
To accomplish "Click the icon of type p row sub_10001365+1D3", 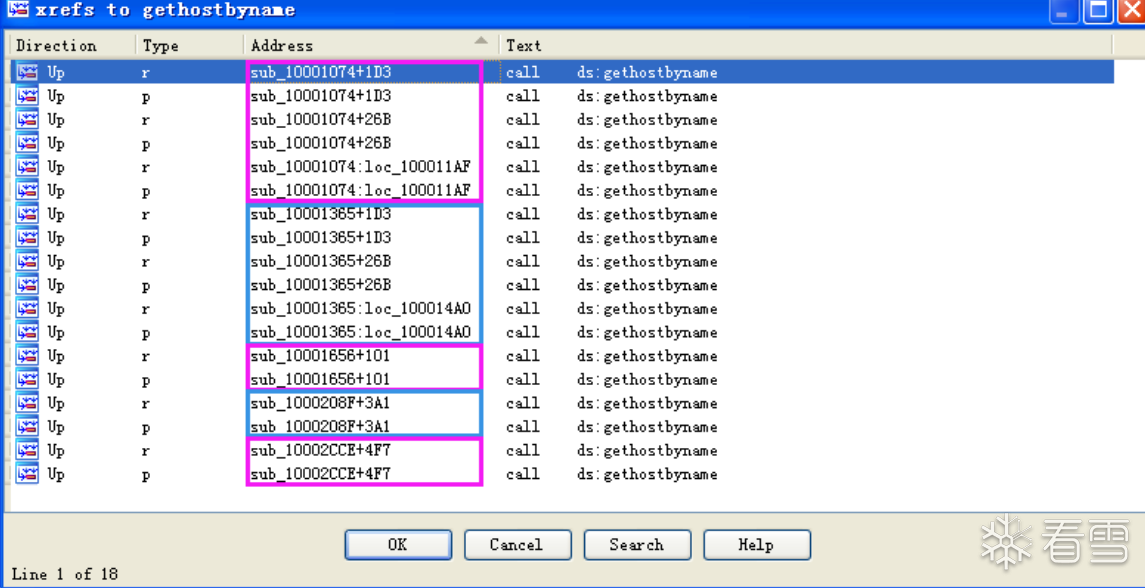I will point(27,238).
